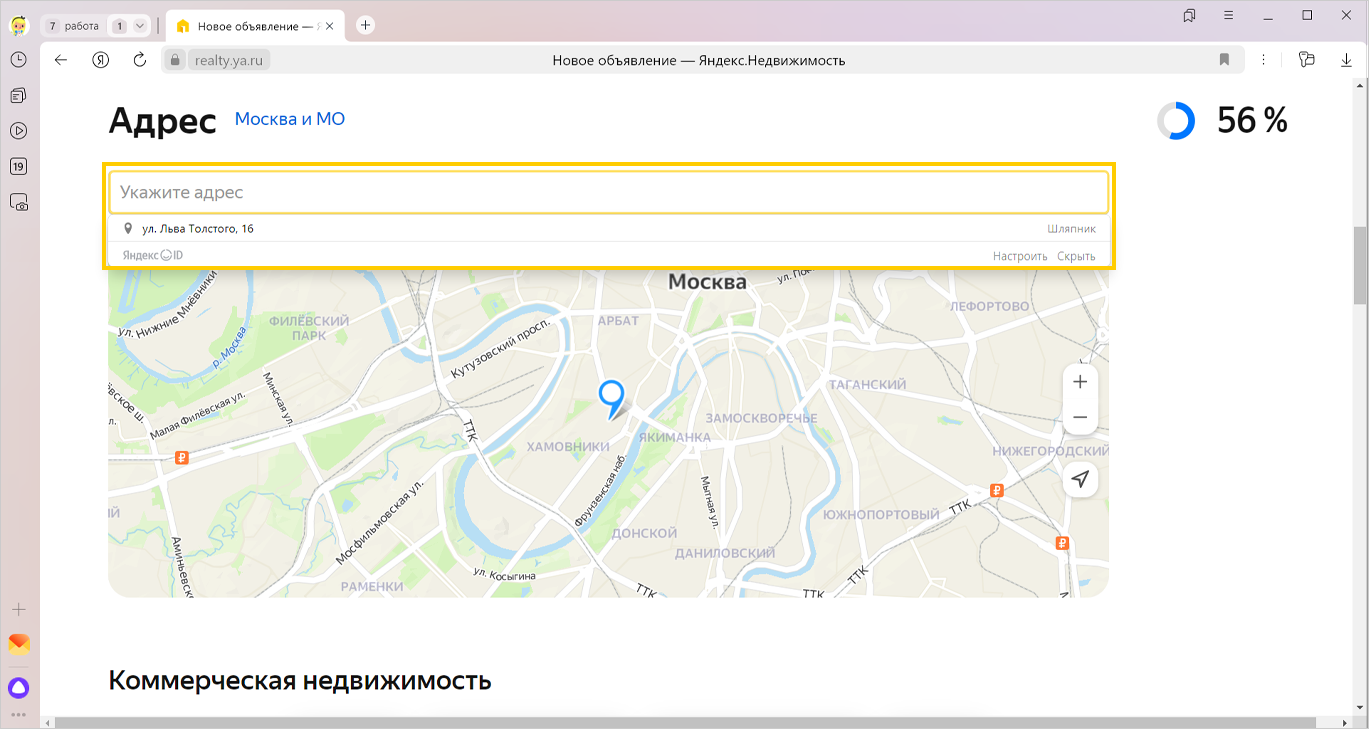Launch Alice assistant in the sidebar

19,688
